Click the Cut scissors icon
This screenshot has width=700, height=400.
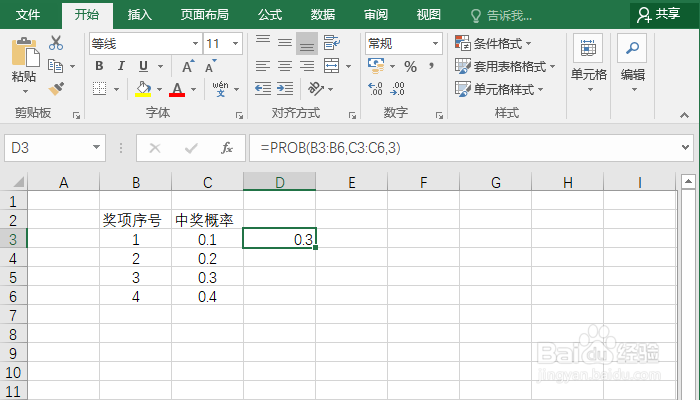(56, 43)
